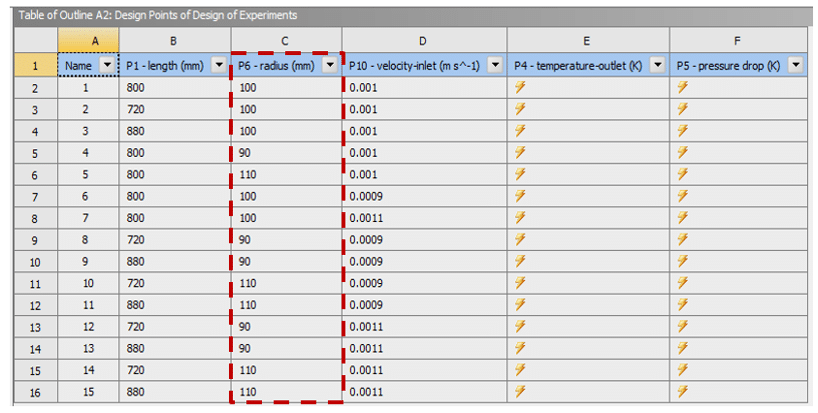This screenshot has width=818, height=413.
Task: Click pressure drop lightning icon for design point 10
Action: click(x=683, y=283)
